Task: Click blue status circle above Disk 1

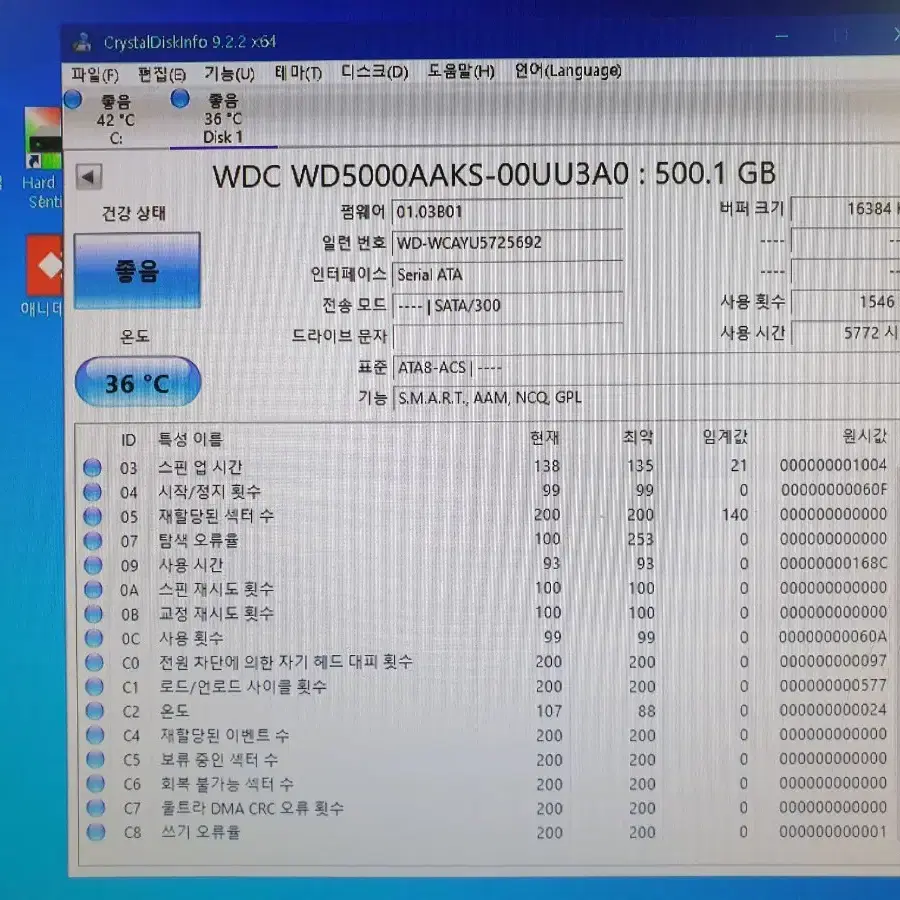Action: (x=180, y=99)
